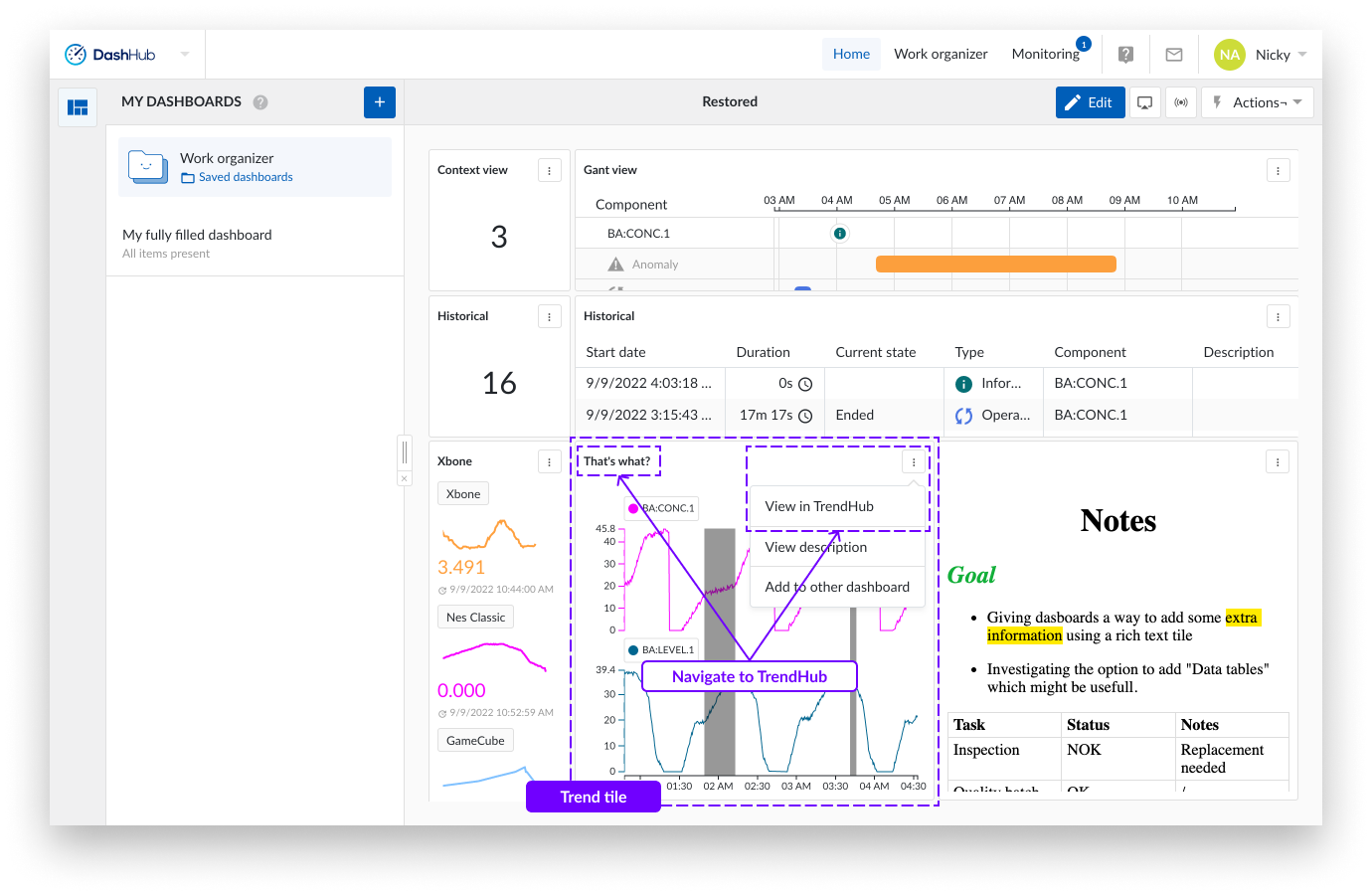This screenshot has height=895, width=1372.
Task: Toggle the BA:CONC.1 trend legend tag
Action: click(x=662, y=508)
